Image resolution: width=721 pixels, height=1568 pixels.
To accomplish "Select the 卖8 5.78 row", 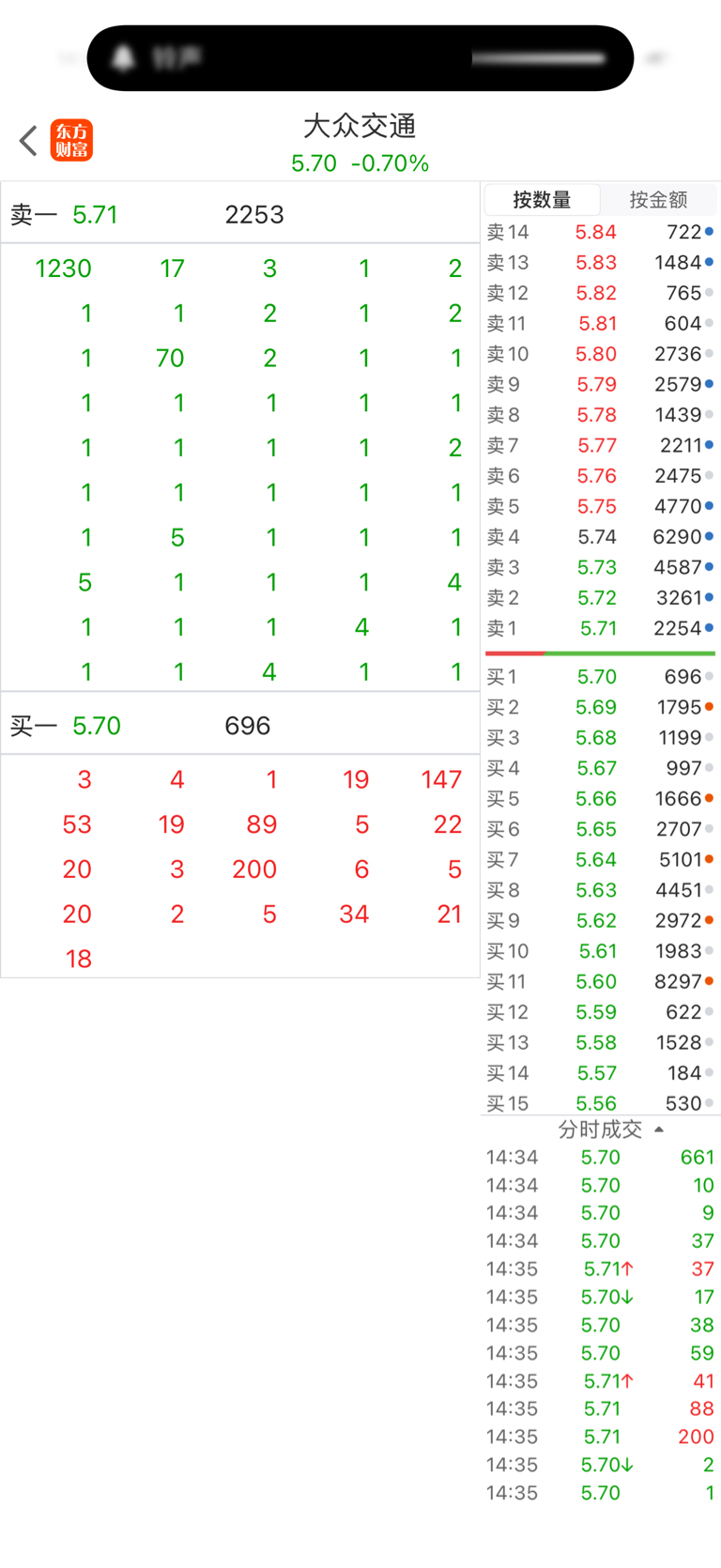I will pyautogui.click(x=600, y=415).
